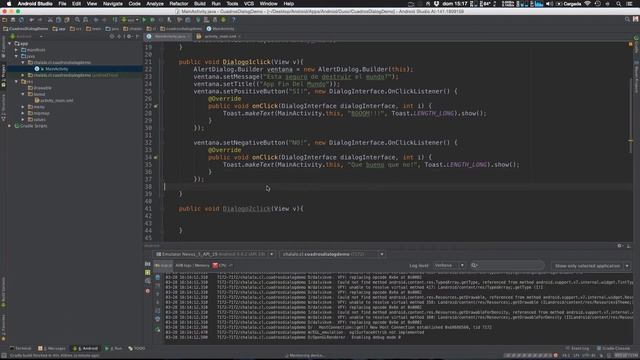Expand the mipmap resource folder
This screenshot has width=640, height=360.
coord(23,113)
